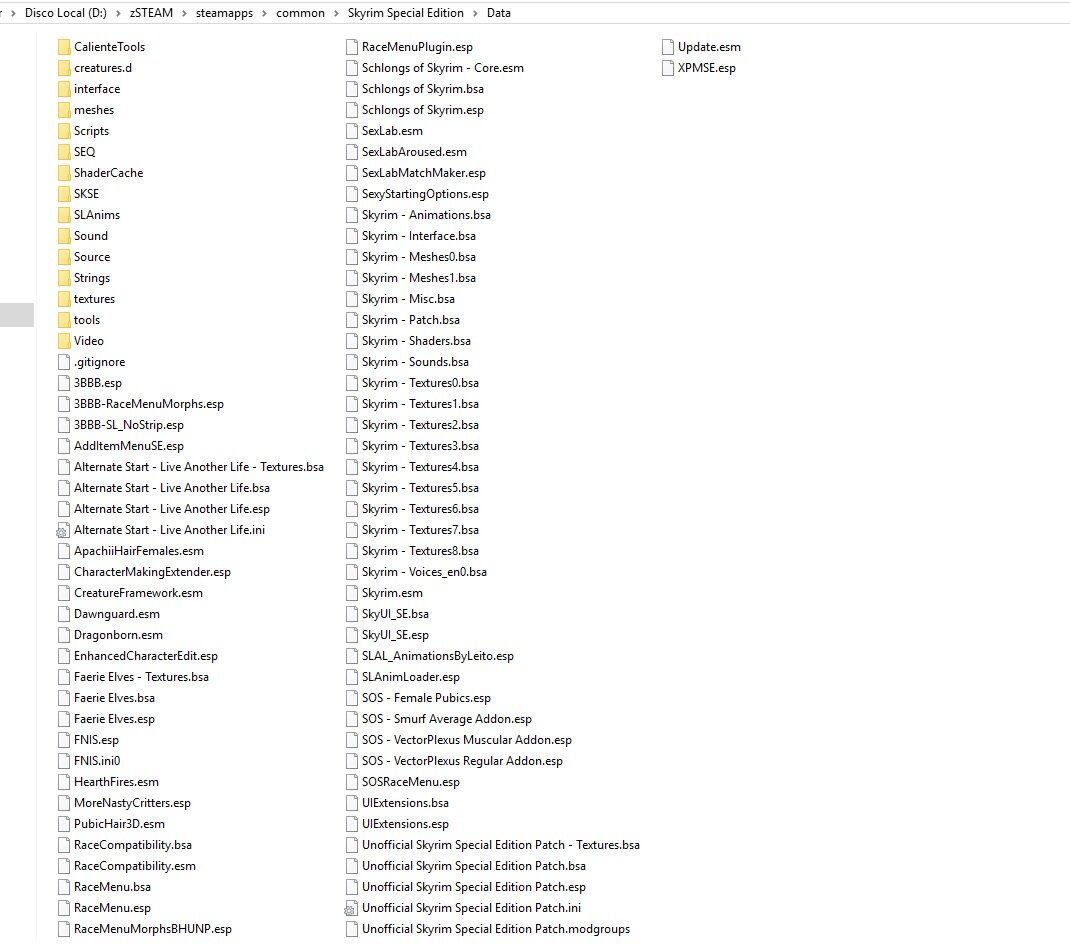Click the Data breadcrumb segment

[x=499, y=13]
